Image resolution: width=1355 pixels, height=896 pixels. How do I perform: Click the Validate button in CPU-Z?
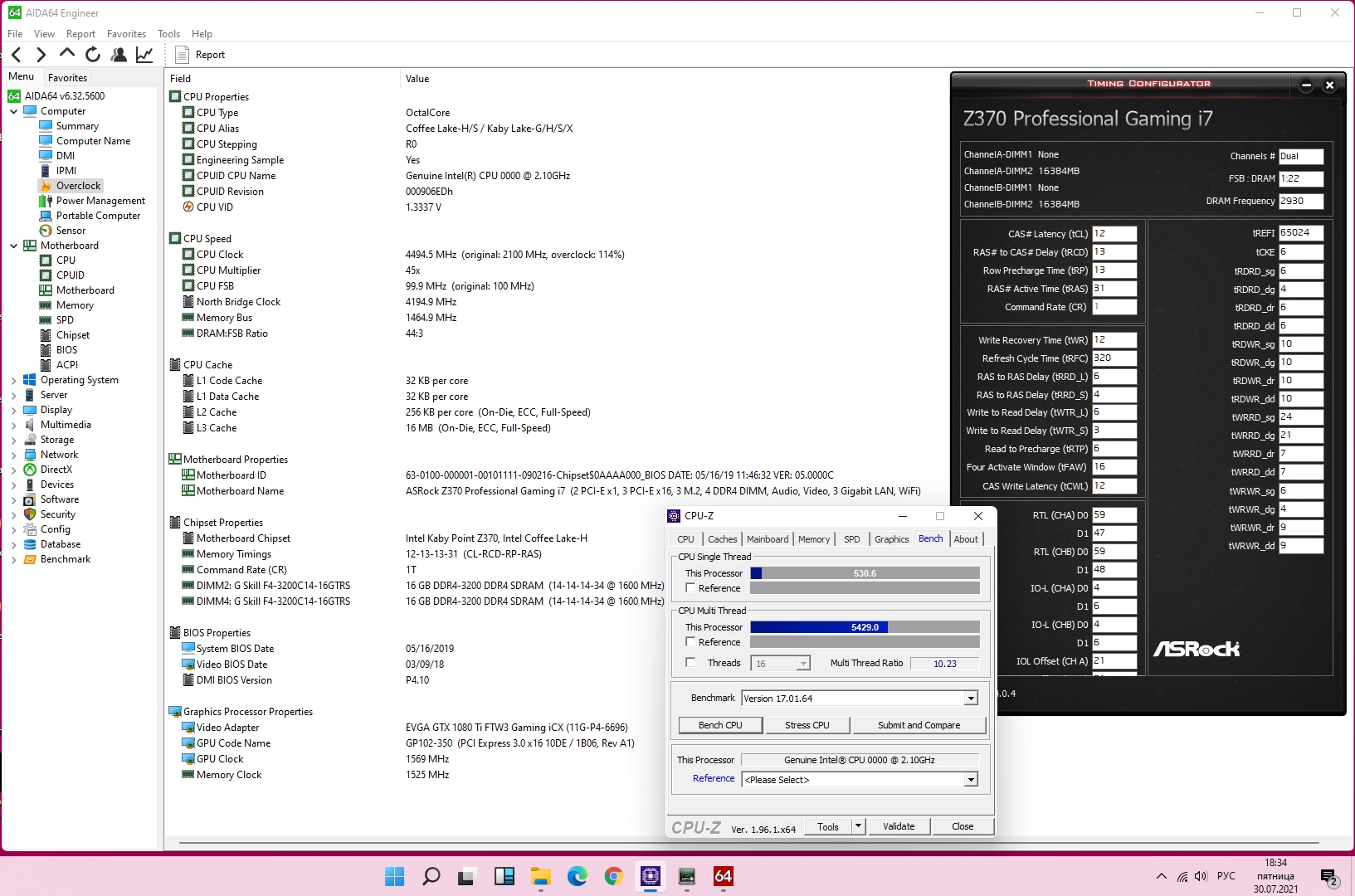[x=899, y=826]
